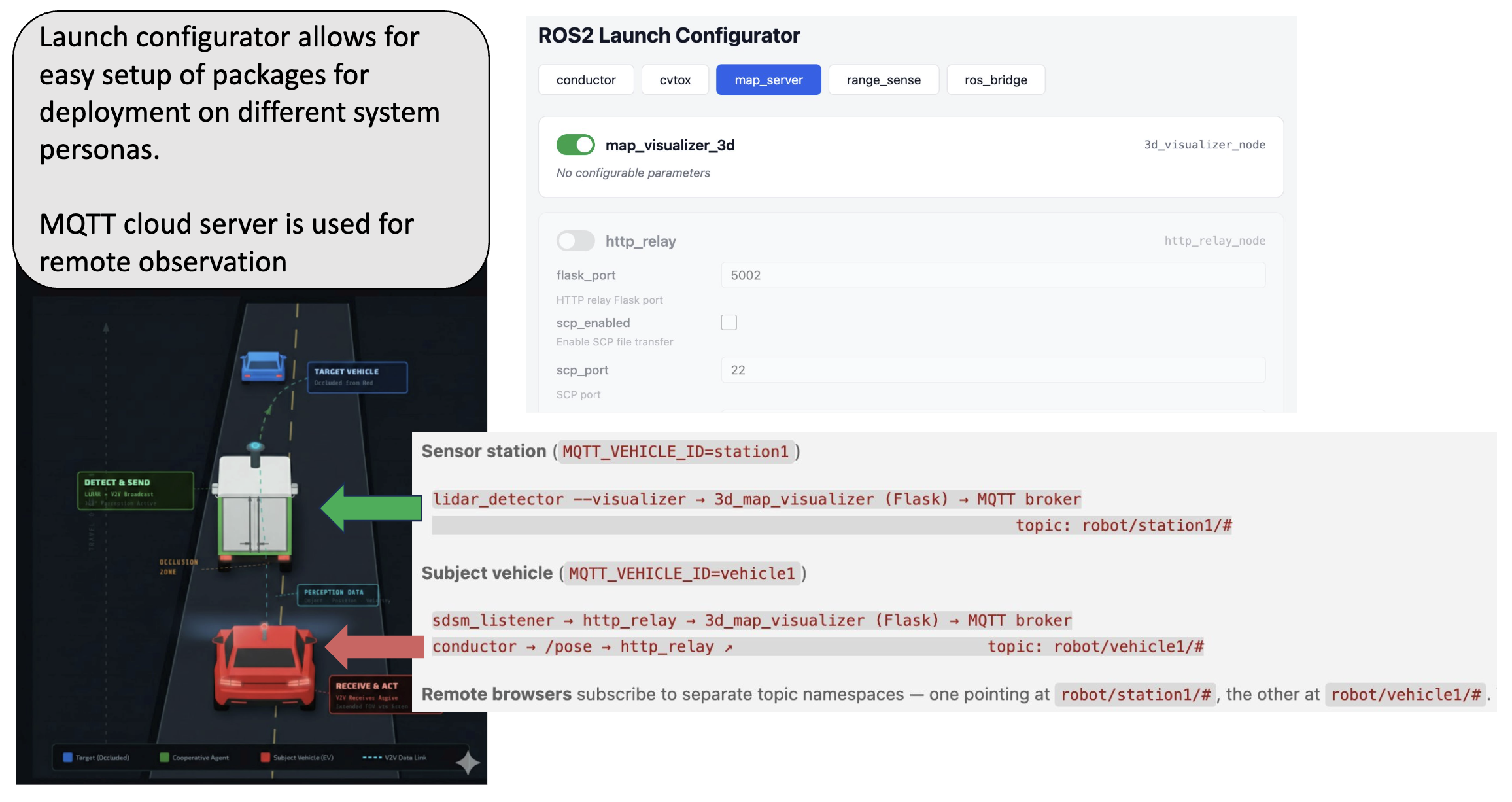Click the DETECT & SEND label box

tap(135, 491)
